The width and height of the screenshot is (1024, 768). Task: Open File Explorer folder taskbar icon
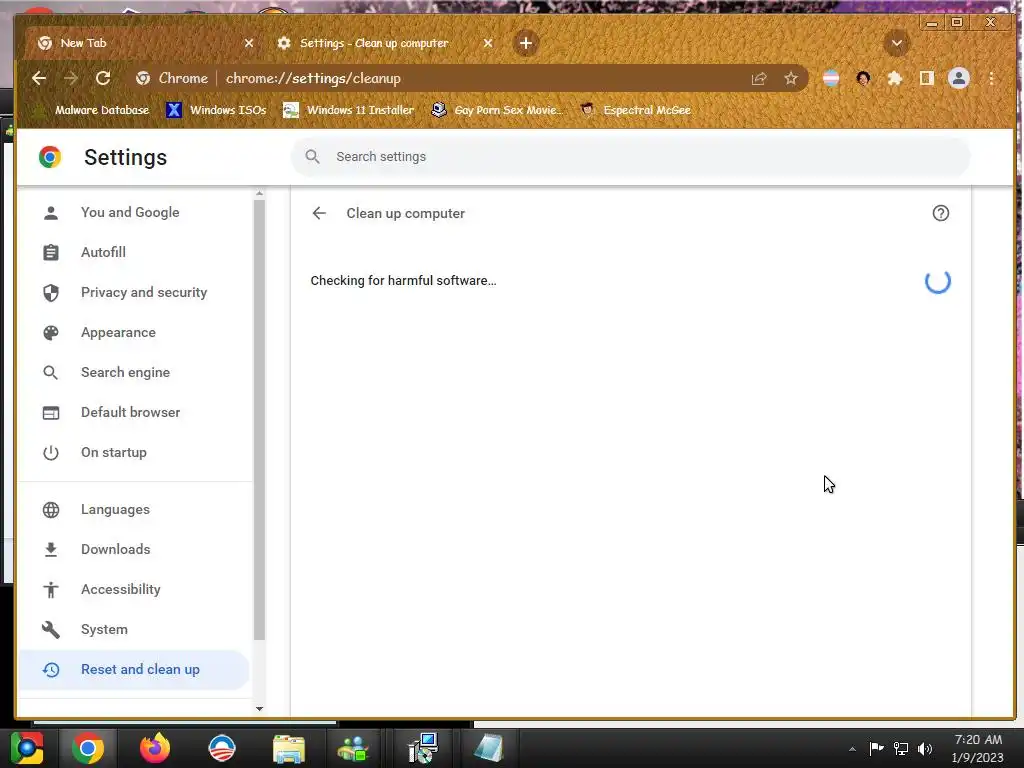(x=289, y=748)
